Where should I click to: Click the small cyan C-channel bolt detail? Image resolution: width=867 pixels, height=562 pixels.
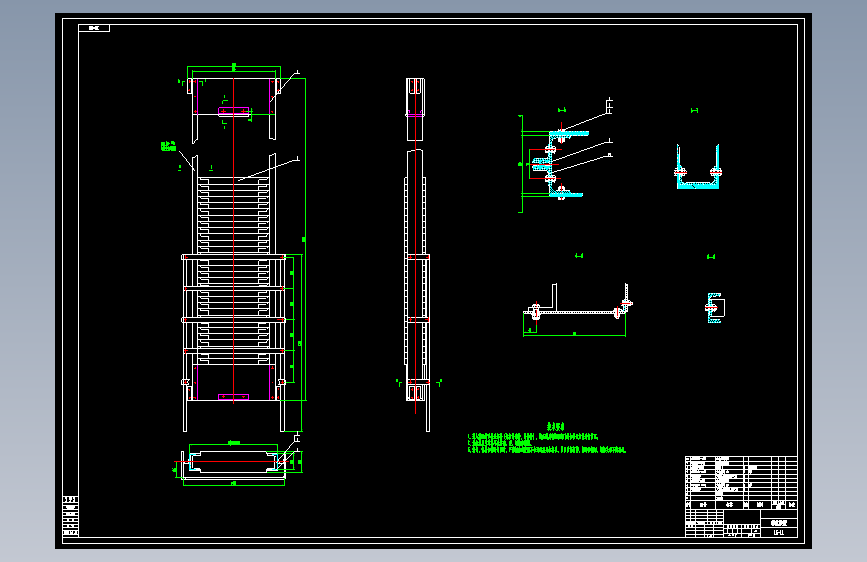point(714,308)
